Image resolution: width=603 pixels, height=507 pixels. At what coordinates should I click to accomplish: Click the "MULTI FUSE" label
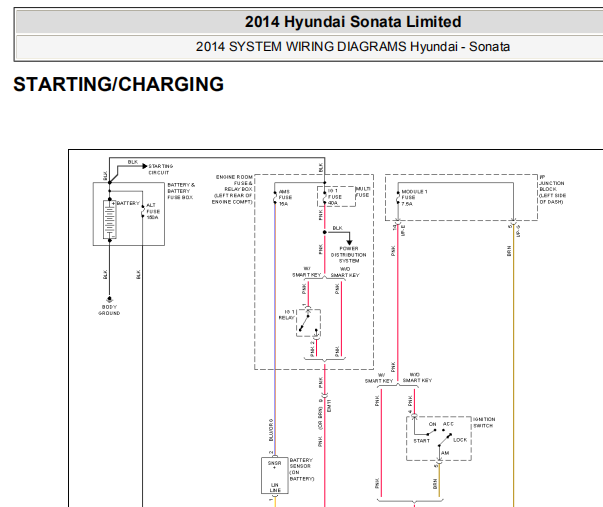coord(362,192)
